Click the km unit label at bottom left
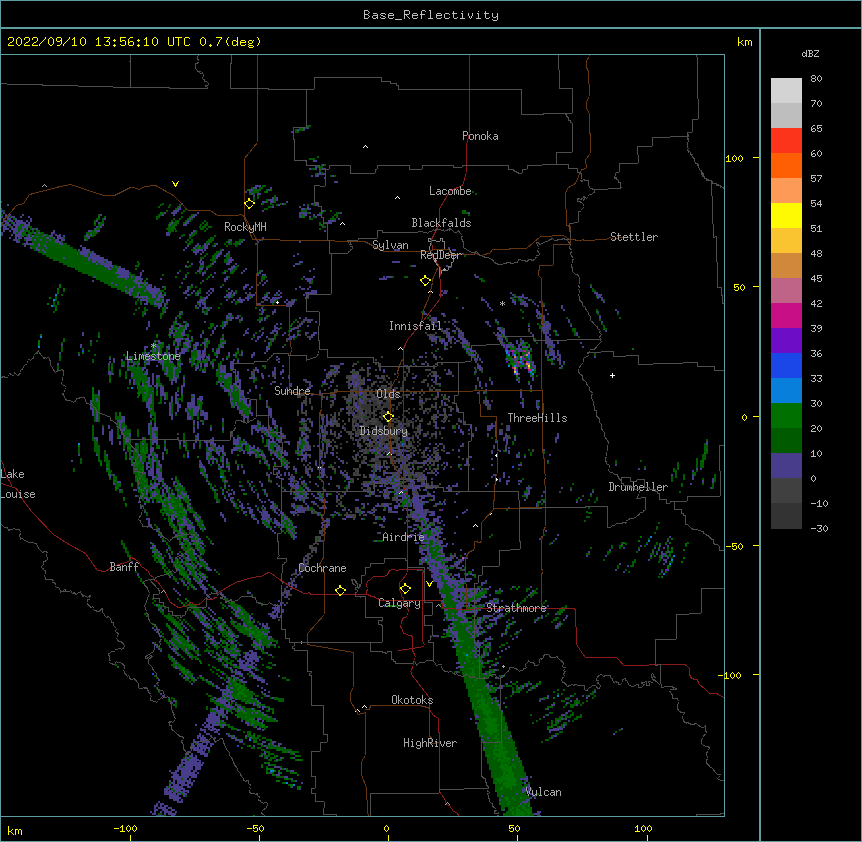 15,831
